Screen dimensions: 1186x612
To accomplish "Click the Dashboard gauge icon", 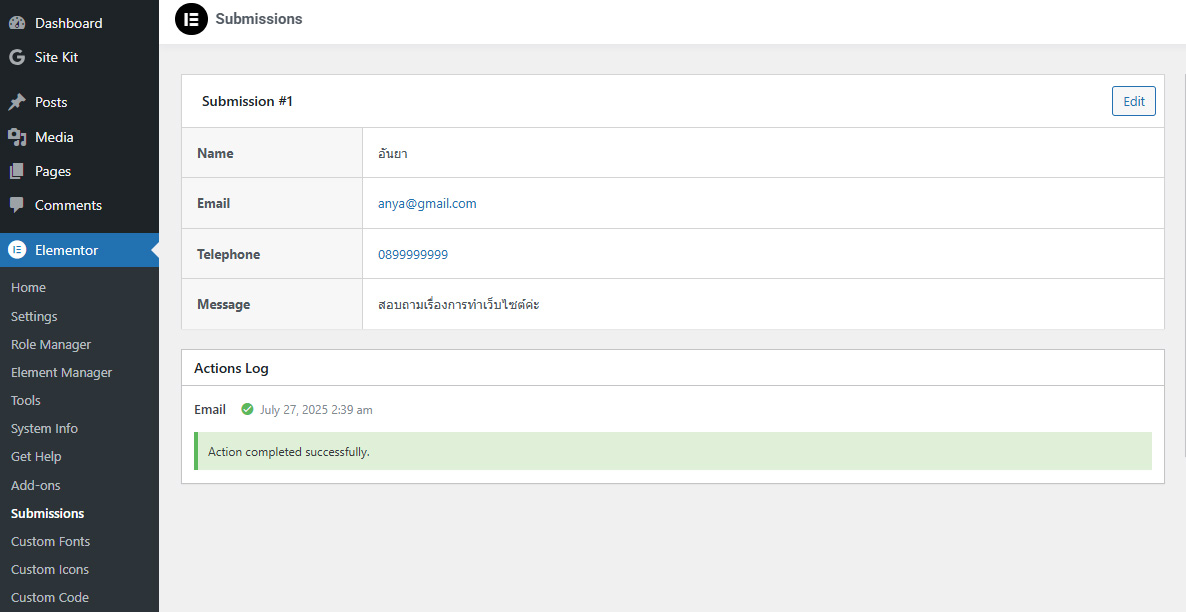I will point(17,23).
